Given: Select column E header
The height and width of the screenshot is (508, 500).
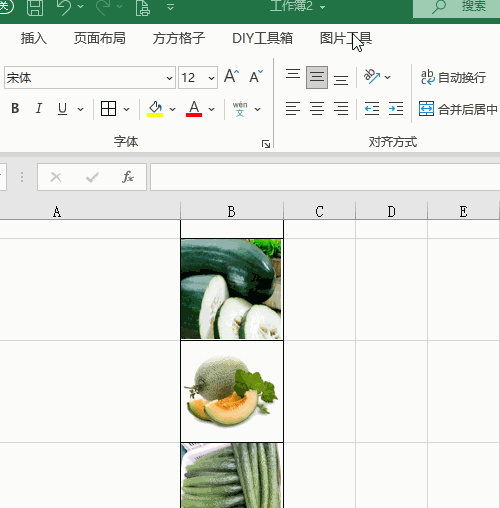Looking at the screenshot, I should click(x=463, y=211).
